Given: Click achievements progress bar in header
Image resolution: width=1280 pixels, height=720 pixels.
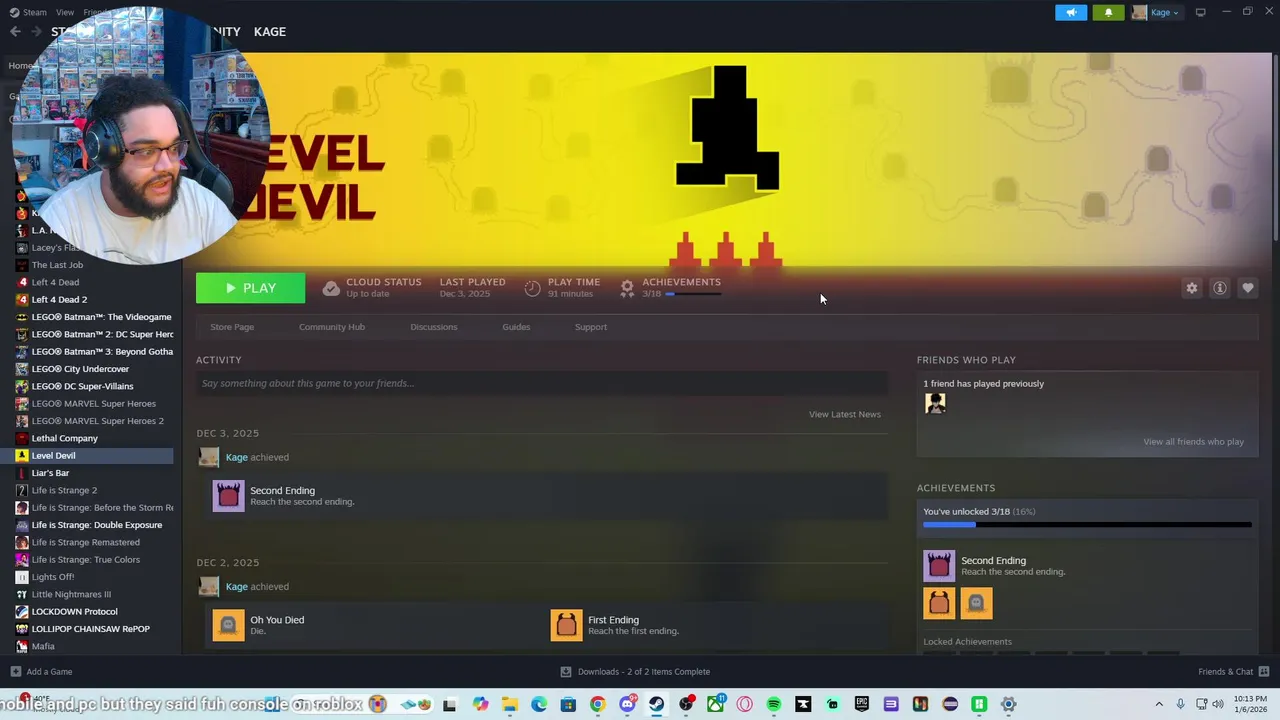Looking at the screenshot, I should 693,294.
